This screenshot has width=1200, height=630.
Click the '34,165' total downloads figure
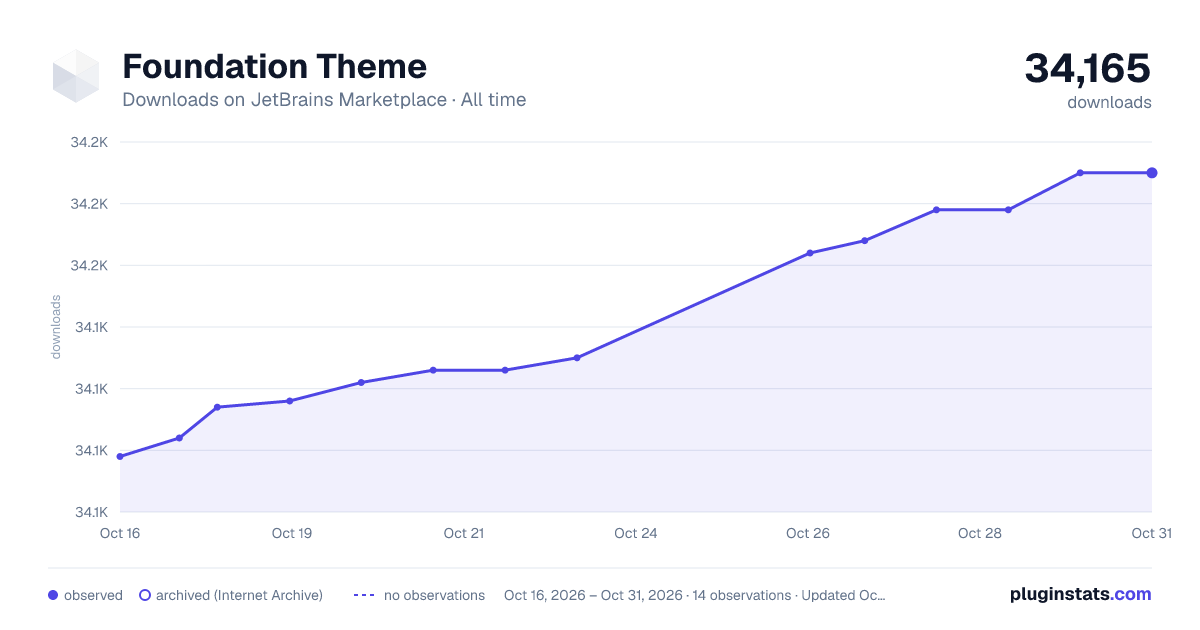coord(1088,68)
